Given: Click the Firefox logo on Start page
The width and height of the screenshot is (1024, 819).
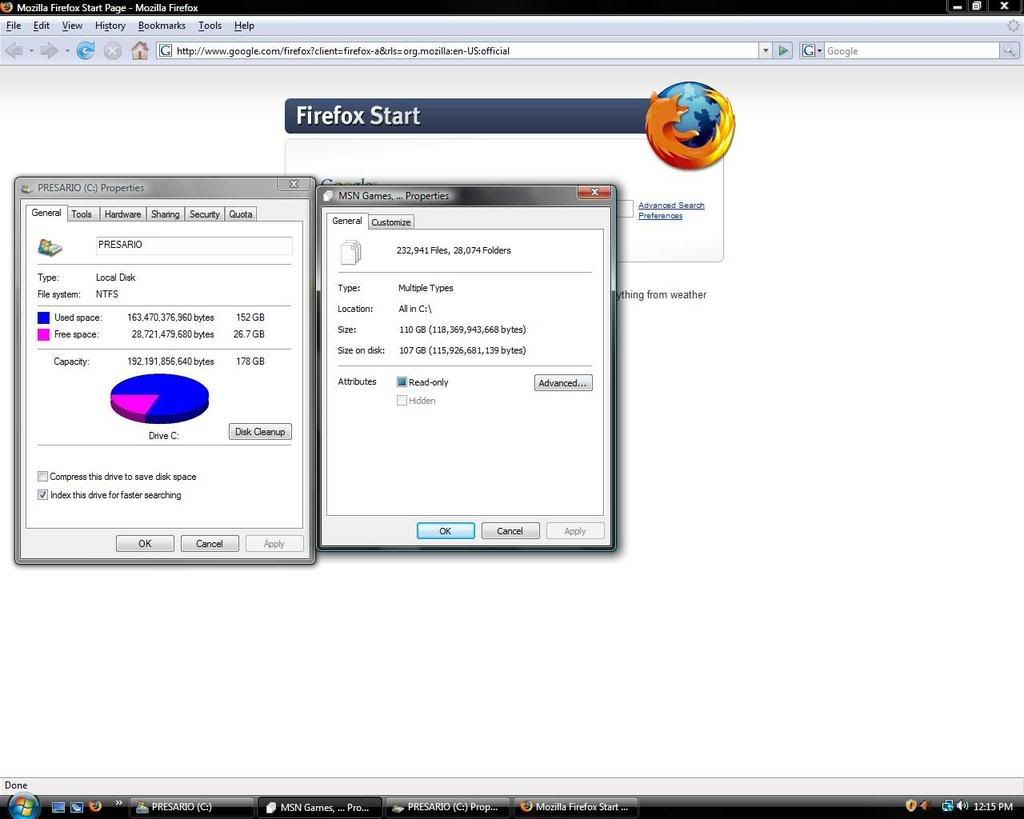Looking at the screenshot, I should point(690,125).
